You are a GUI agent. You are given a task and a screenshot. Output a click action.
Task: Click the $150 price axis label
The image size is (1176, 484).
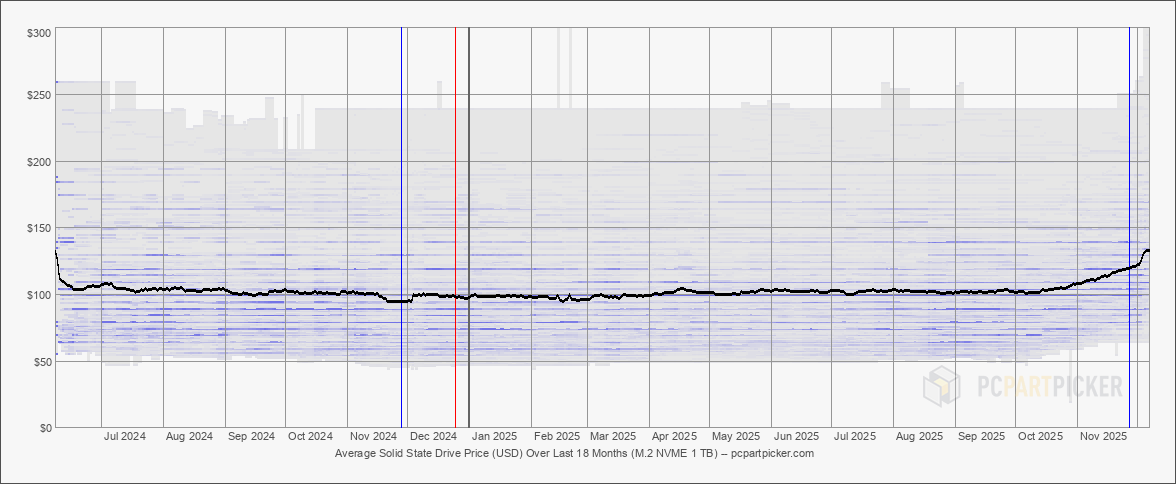39,228
